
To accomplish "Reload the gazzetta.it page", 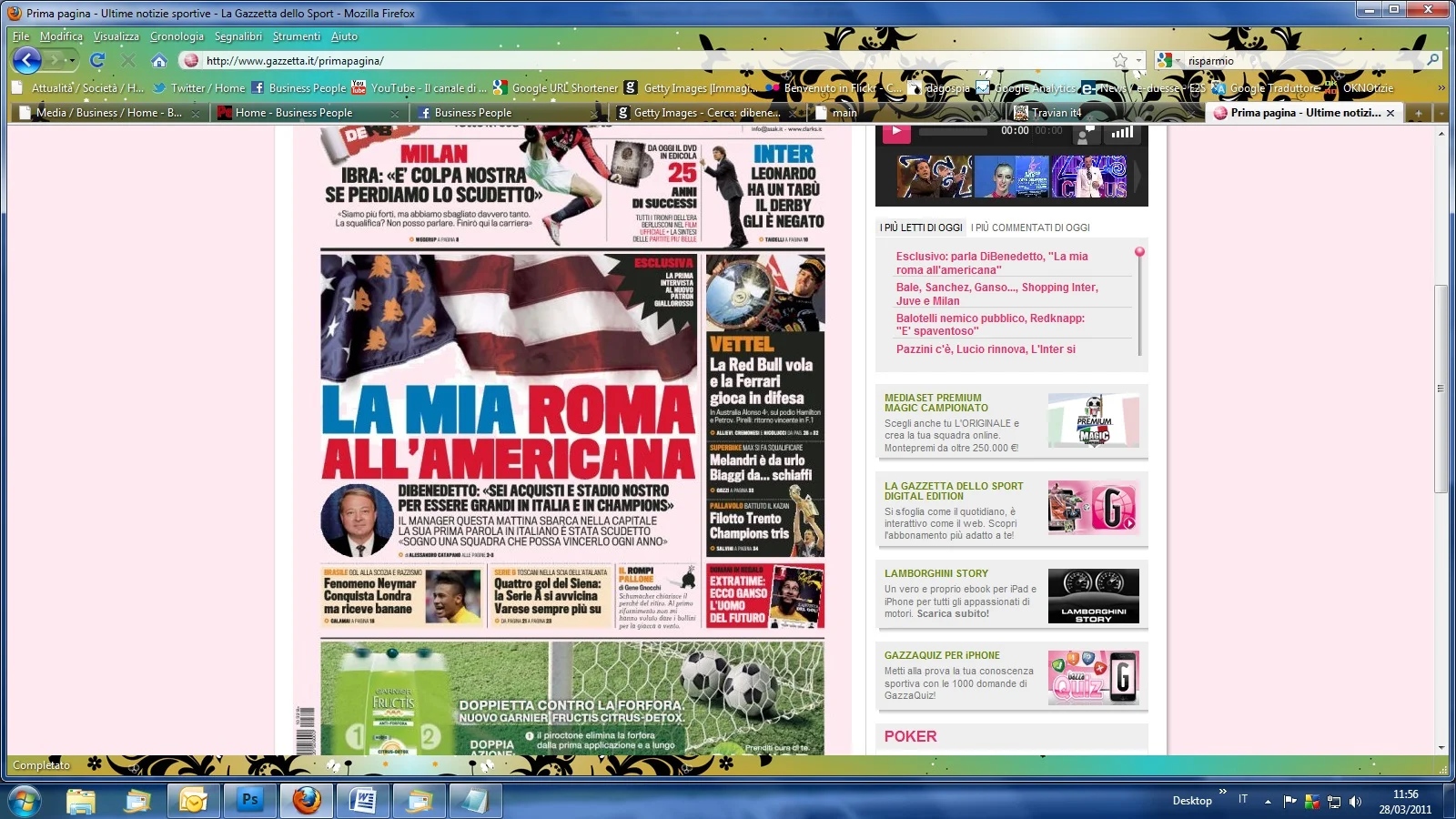I will click(x=97, y=61).
